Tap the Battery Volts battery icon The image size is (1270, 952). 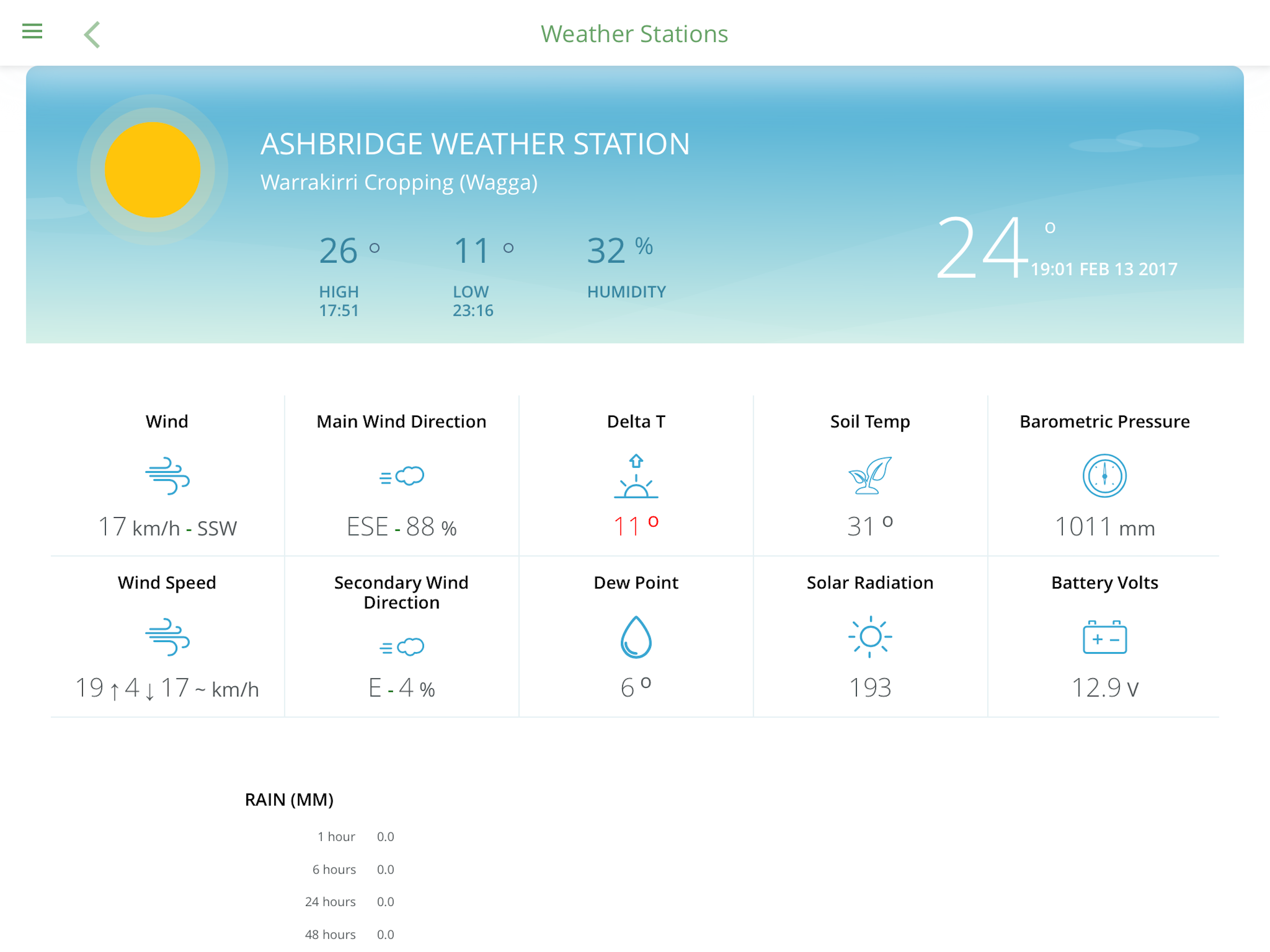coord(1104,637)
